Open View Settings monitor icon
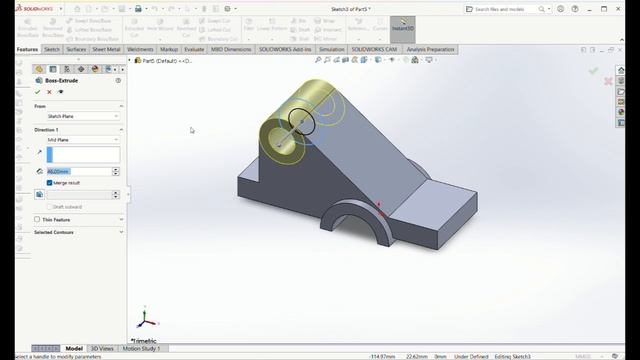The width and height of the screenshot is (640, 360). (x=429, y=60)
